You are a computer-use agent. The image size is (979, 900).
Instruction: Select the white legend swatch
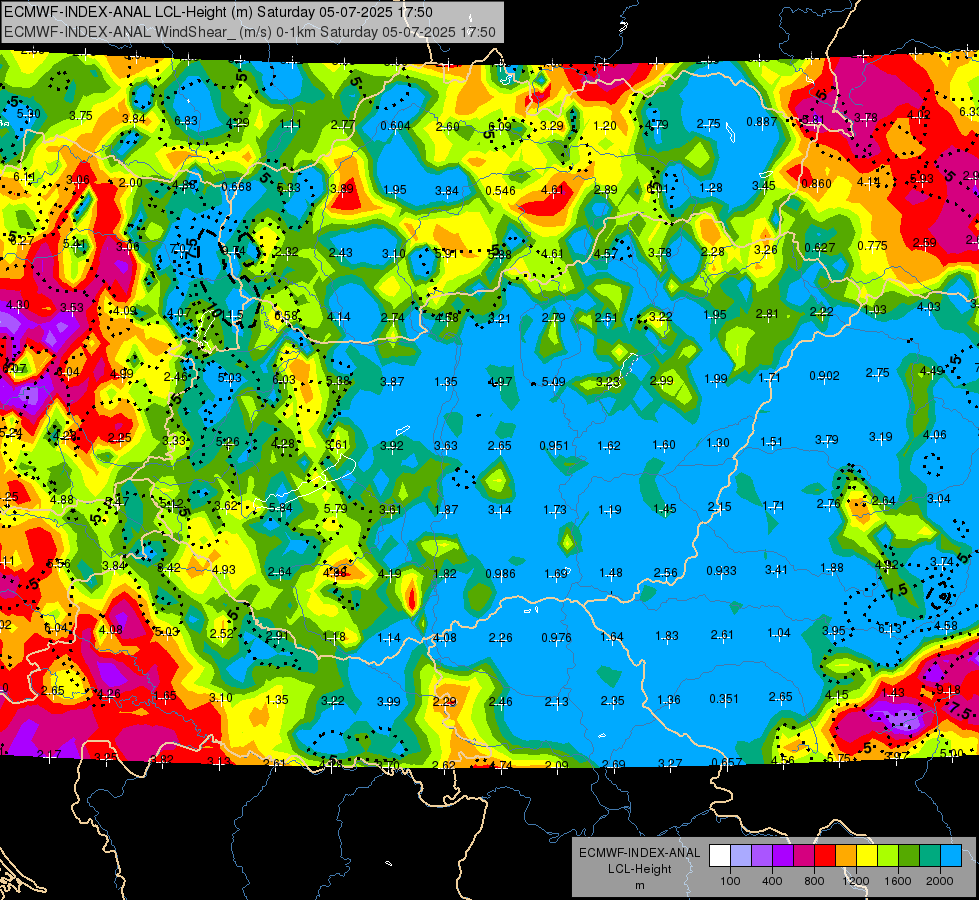point(720,856)
